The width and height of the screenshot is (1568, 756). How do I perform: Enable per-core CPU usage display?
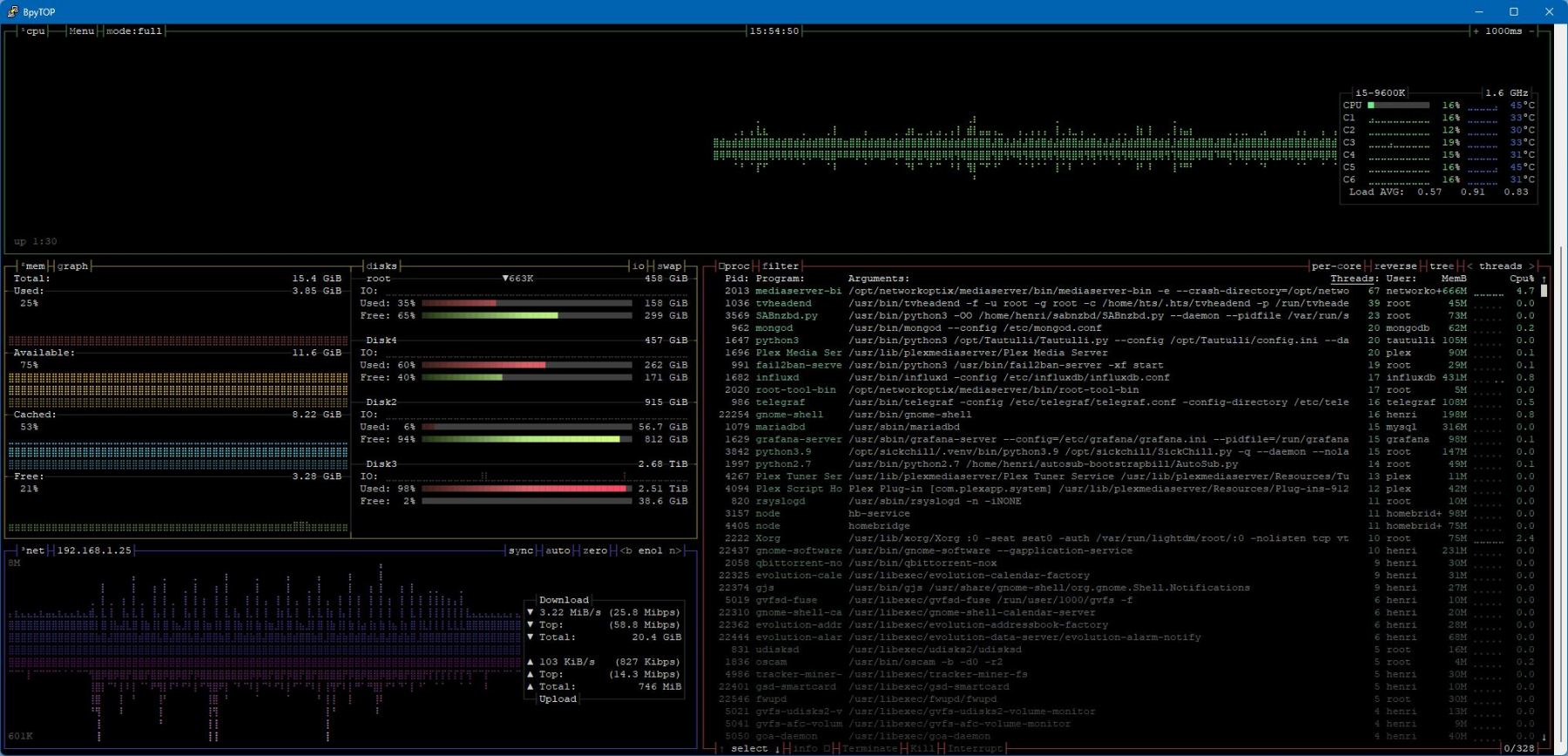click(1335, 266)
